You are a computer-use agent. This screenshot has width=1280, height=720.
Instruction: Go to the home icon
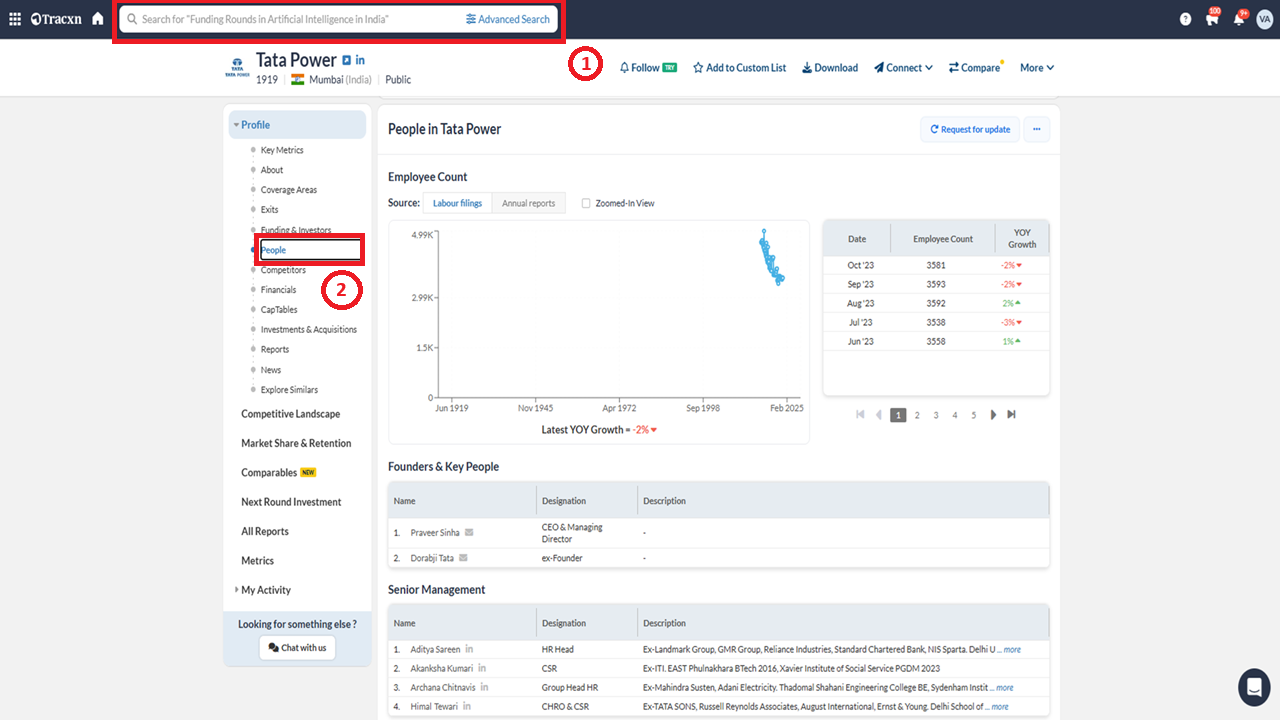(97, 19)
